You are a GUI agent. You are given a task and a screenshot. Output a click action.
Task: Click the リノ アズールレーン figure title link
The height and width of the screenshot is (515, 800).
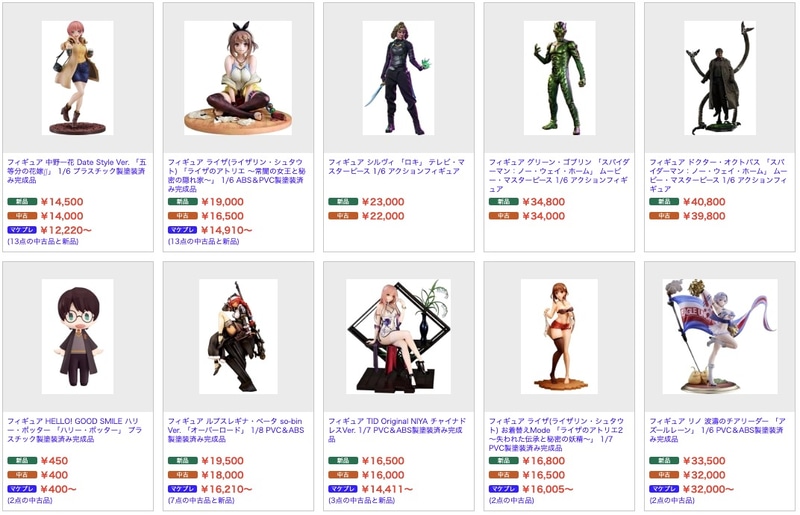(717, 430)
